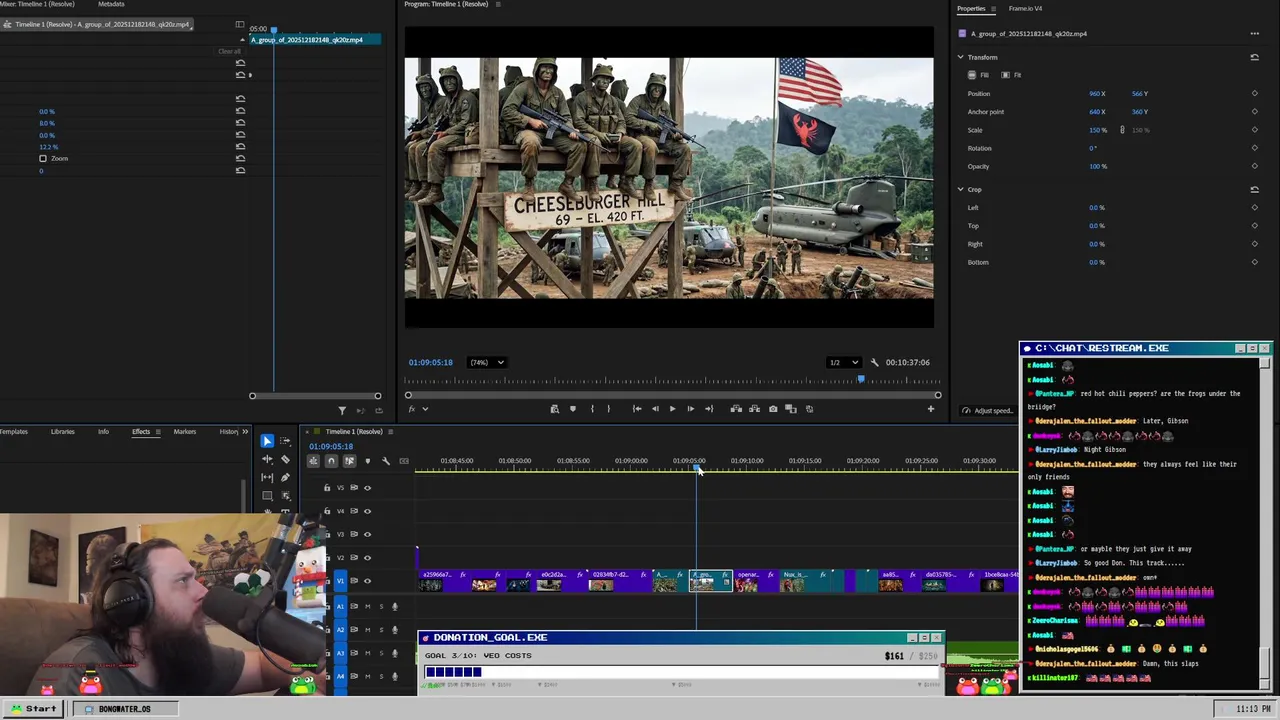
Task: Edit the Scale 150 % value
Action: (x=1097, y=130)
